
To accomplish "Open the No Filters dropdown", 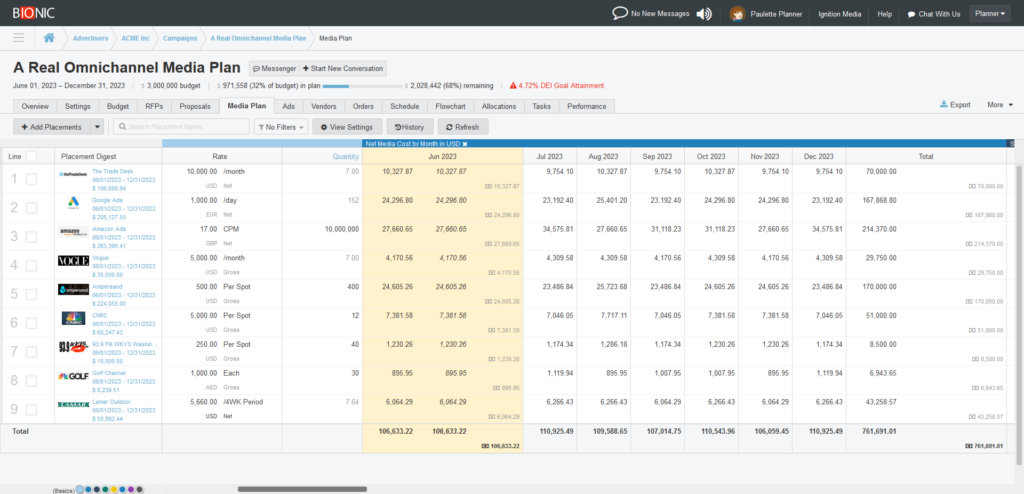I will (x=281, y=127).
